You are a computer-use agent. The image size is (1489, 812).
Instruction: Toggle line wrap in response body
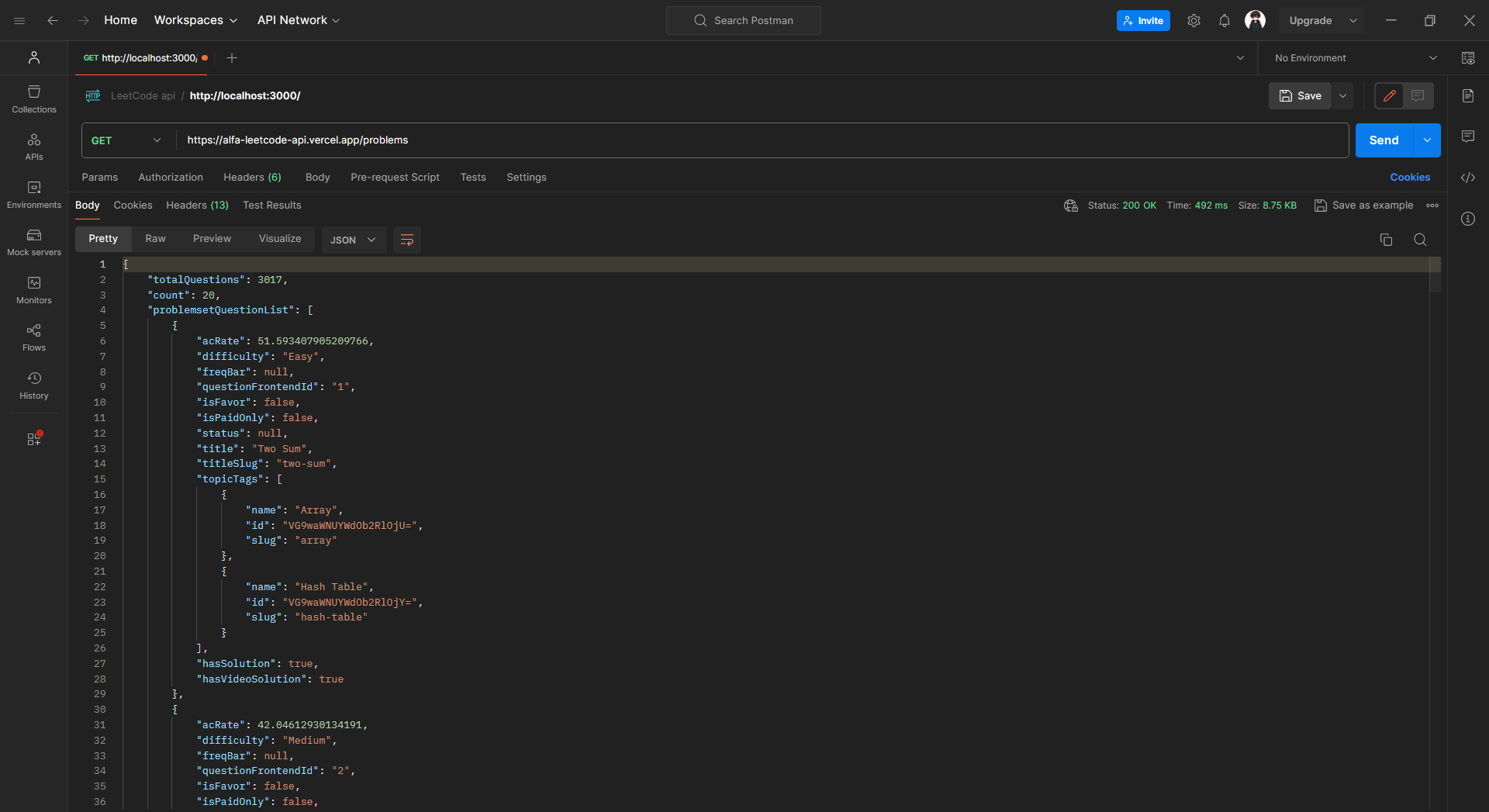pos(406,240)
